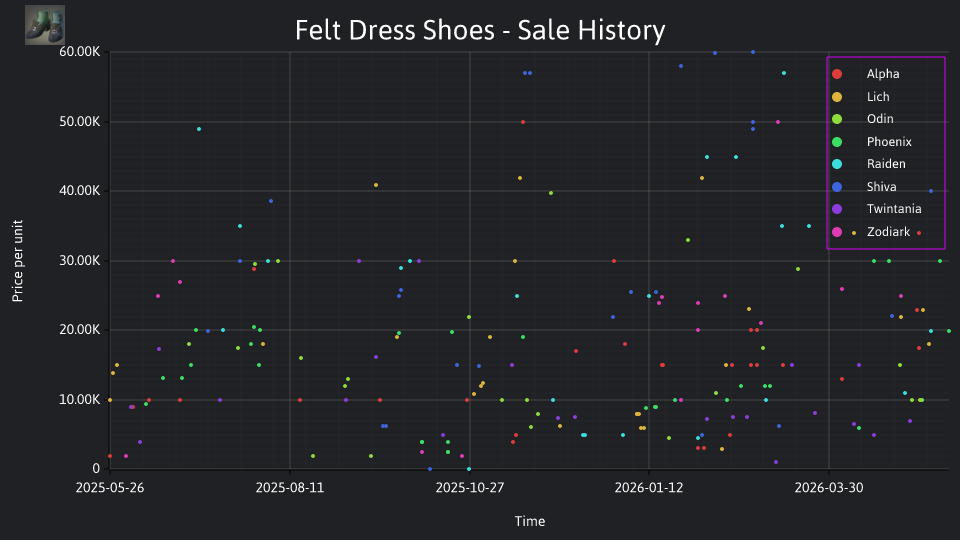The image size is (960, 540).
Task: Click the Felt Dress Shoes item icon
Action: pyautogui.click(x=45, y=25)
